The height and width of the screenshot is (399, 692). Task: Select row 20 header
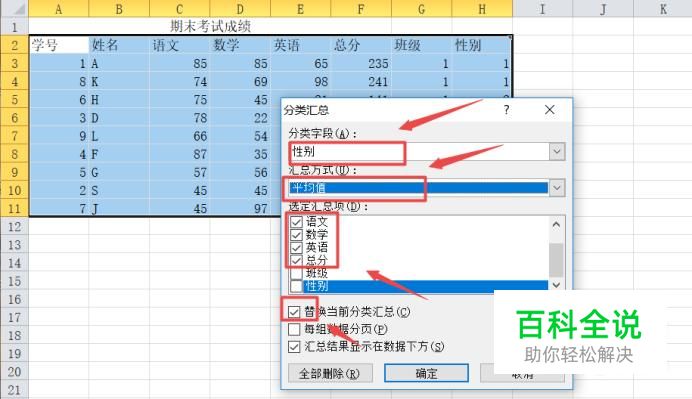pos(14,372)
